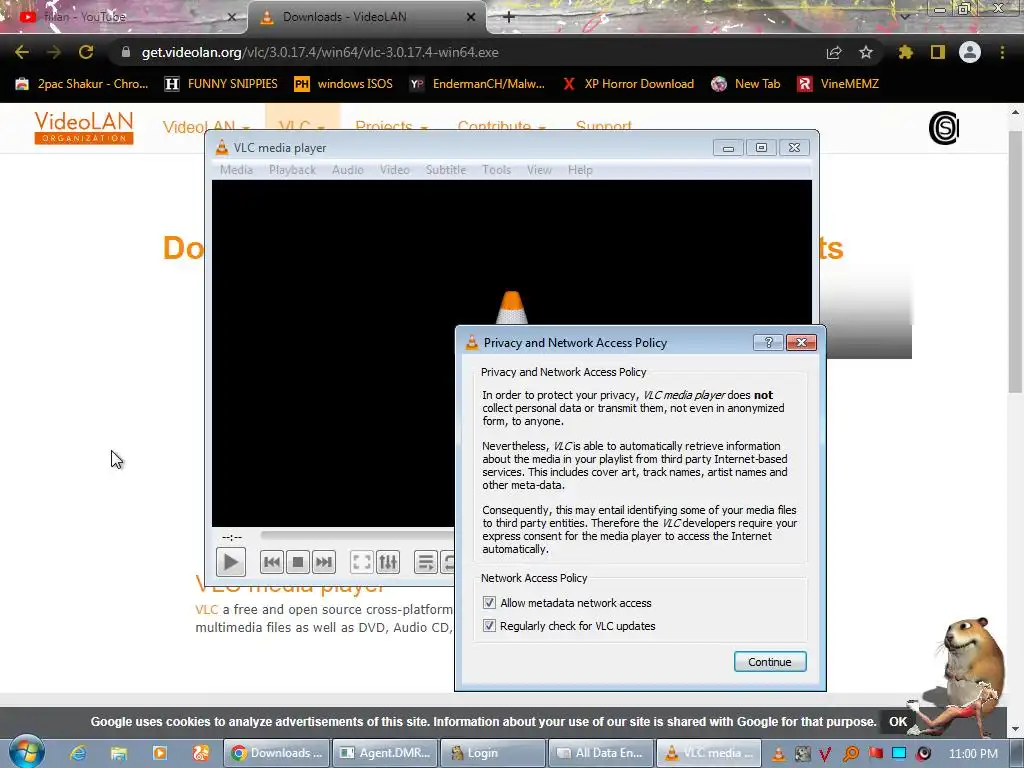Viewport: 1024px width, 768px height.
Task: Open the Windows Start menu orb
Action: click(x=26, y=752)
